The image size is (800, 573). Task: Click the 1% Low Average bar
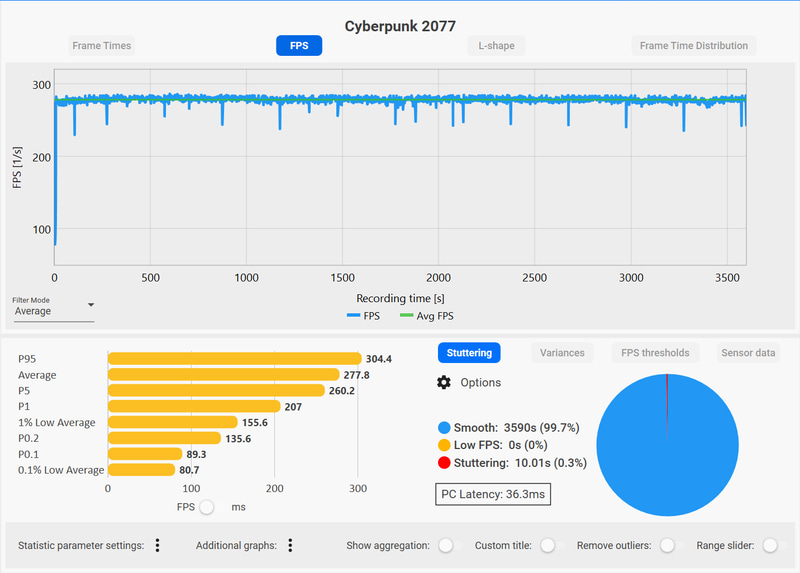[x=173, y=422]
